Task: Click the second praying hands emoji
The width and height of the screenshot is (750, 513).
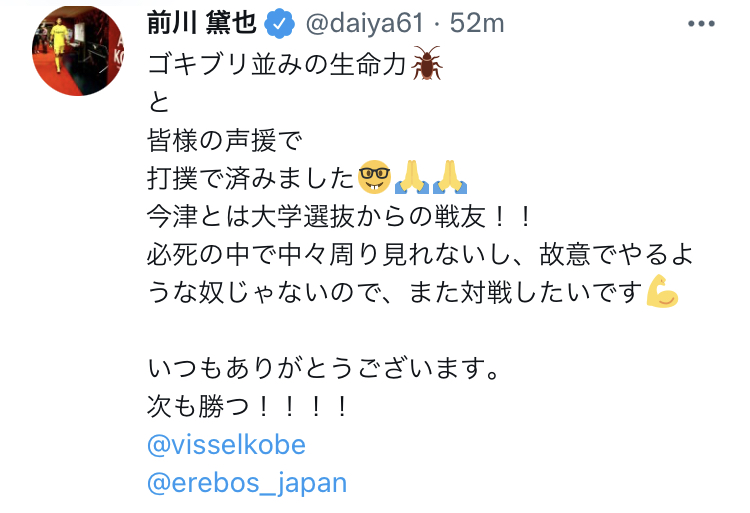Action: tap(449, 179)
